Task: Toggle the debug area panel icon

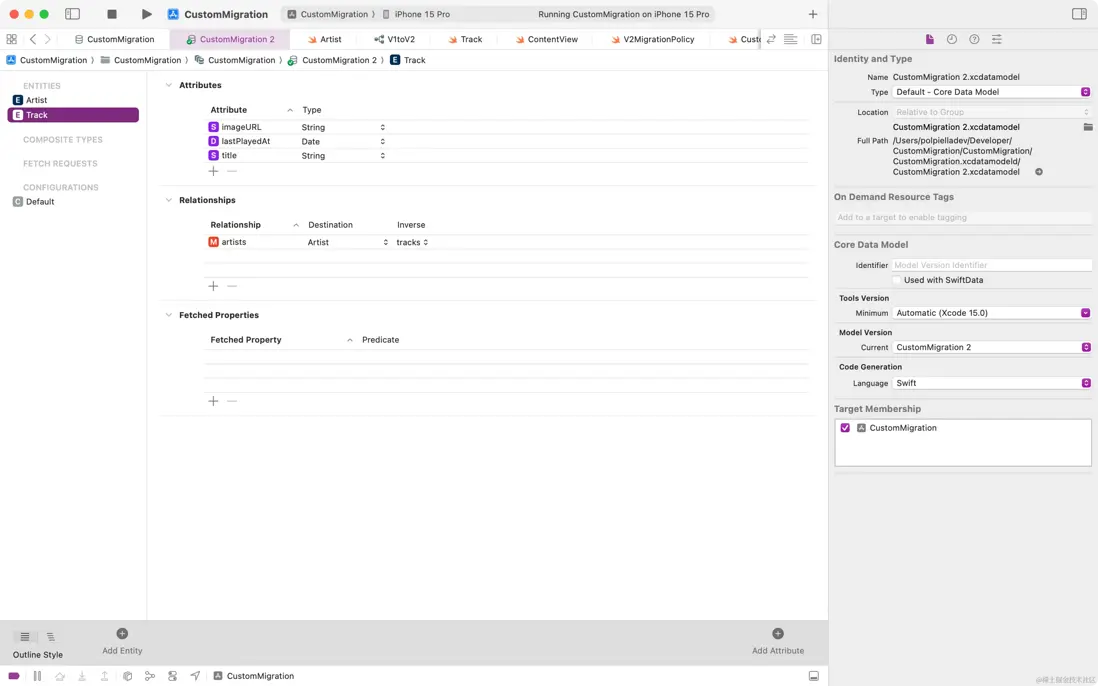Action: 814,676
